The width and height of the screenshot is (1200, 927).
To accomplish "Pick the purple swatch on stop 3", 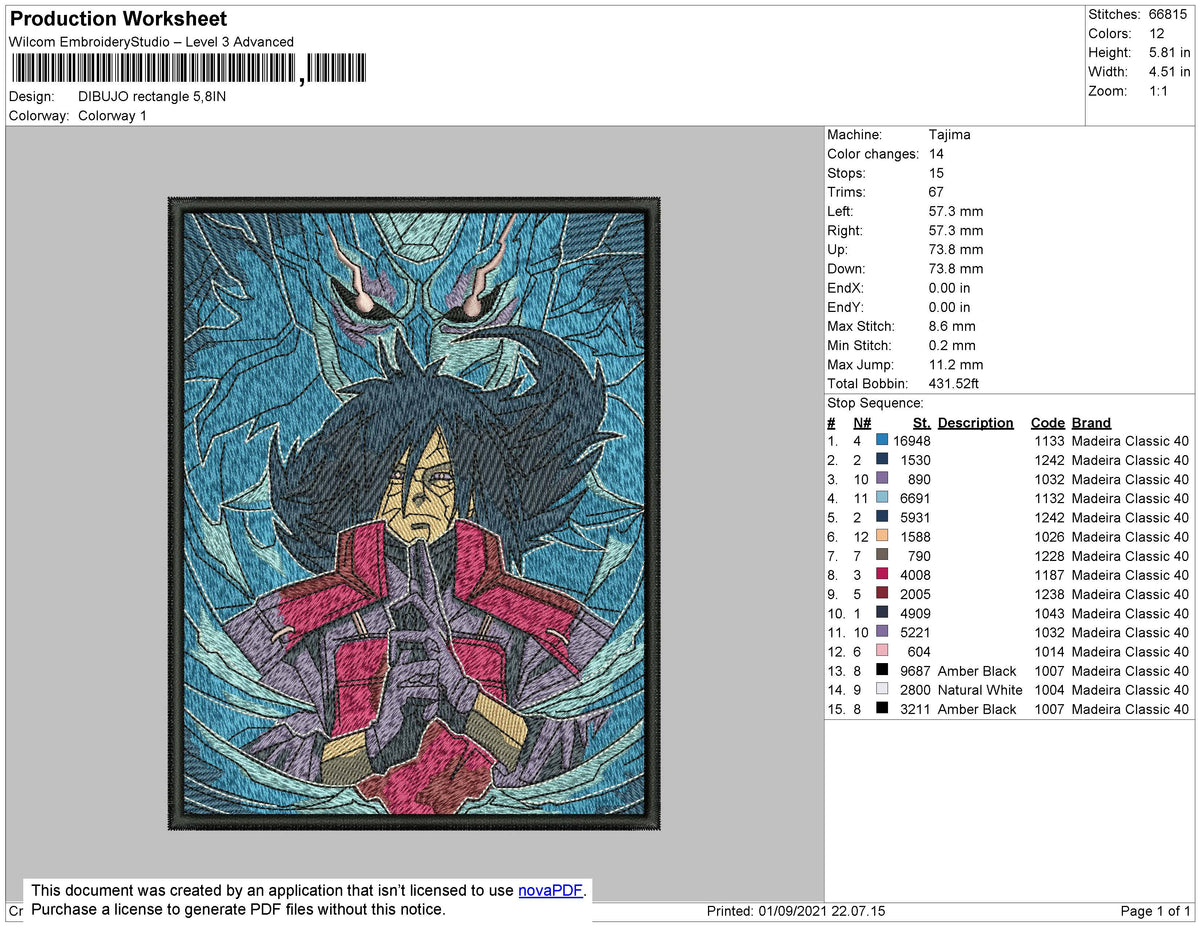I will [x=883, y=480].
